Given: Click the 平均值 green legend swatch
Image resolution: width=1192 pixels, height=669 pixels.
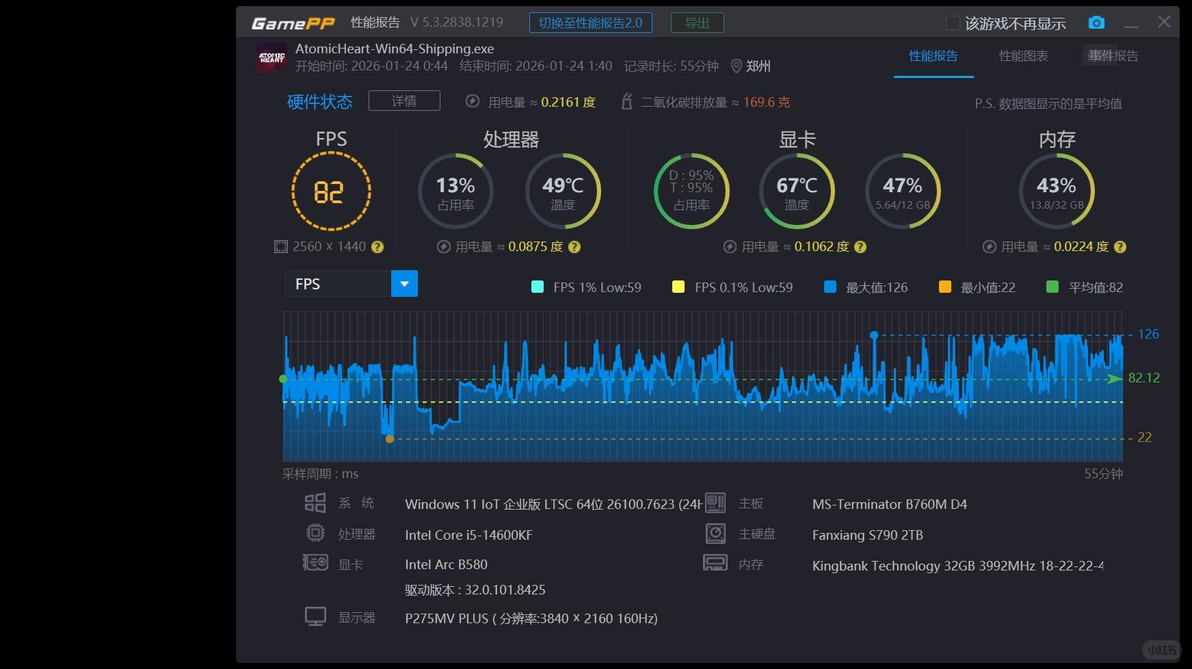Looking at the screenshot, I should click(1052, 287).
